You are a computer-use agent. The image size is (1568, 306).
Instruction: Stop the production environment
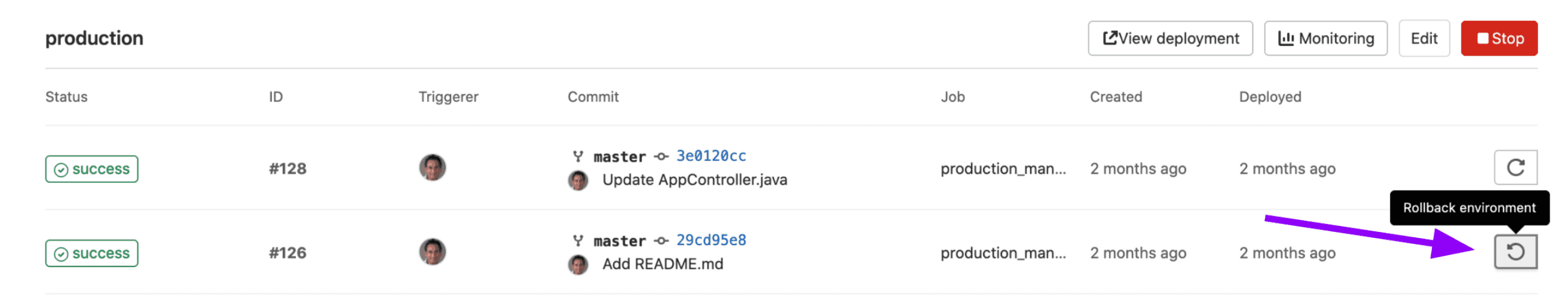point(1499,38)
